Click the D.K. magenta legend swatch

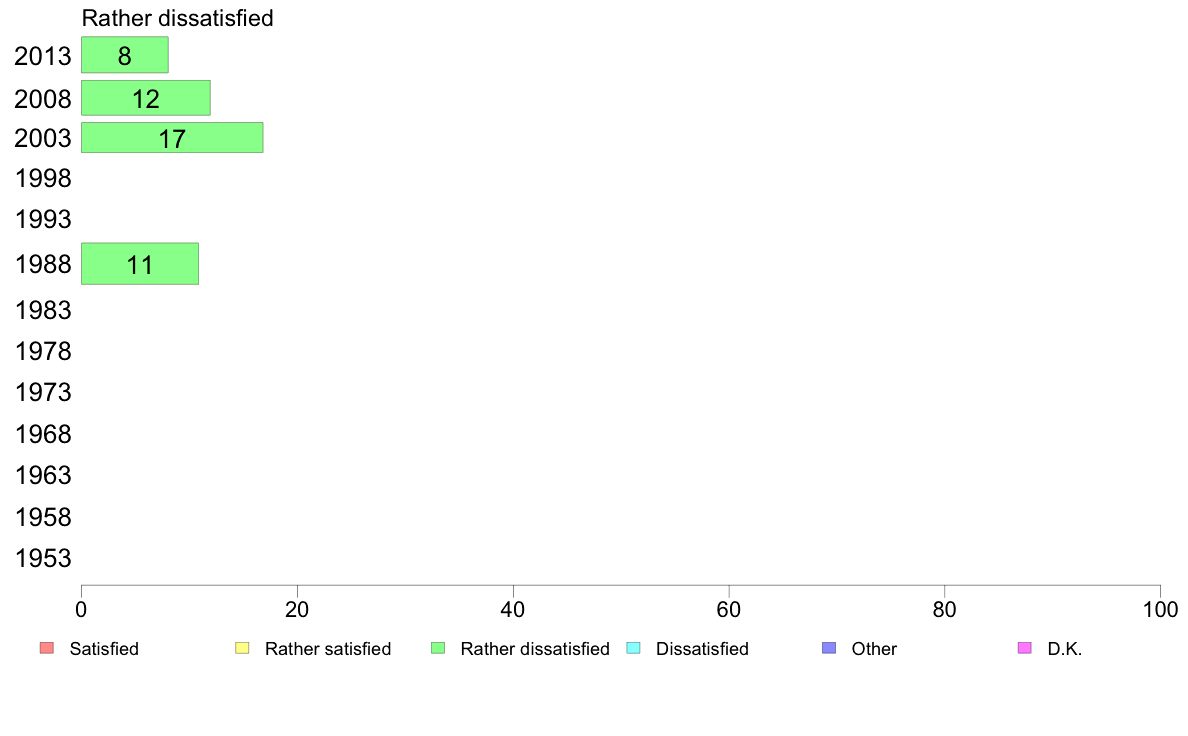pos(1024,648)
